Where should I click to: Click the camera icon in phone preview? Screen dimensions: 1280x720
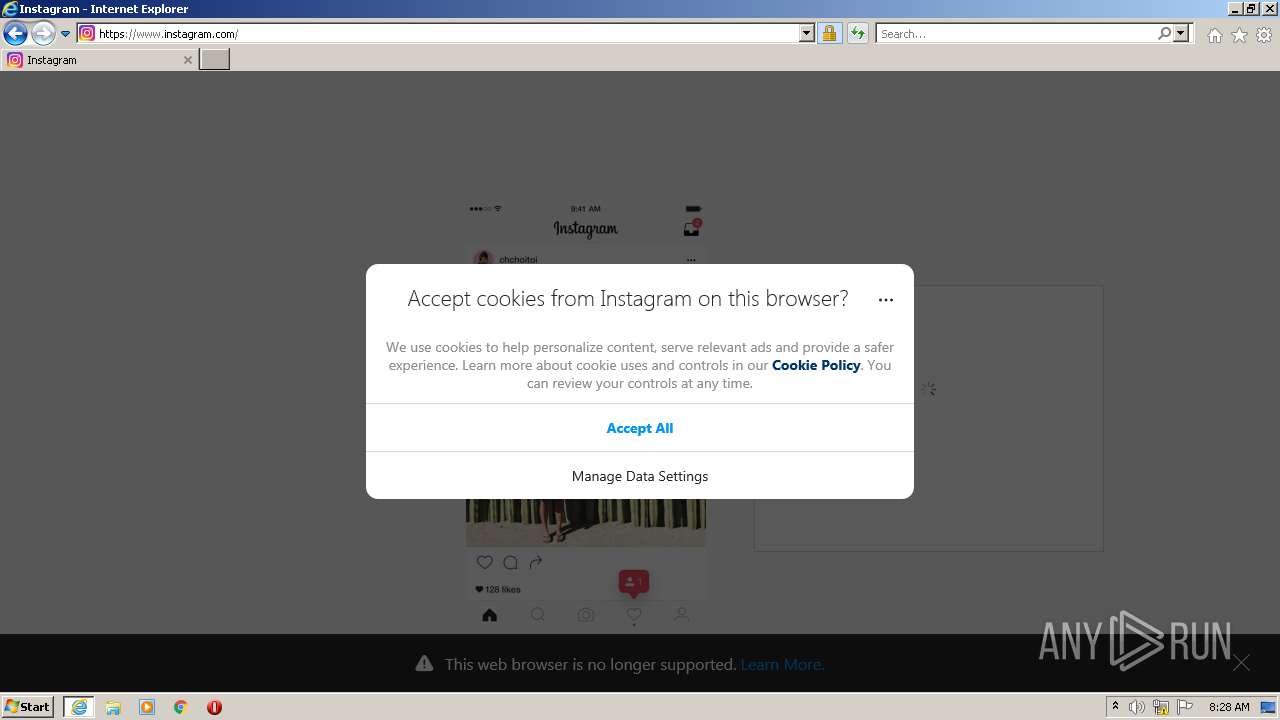coord(586,615)
